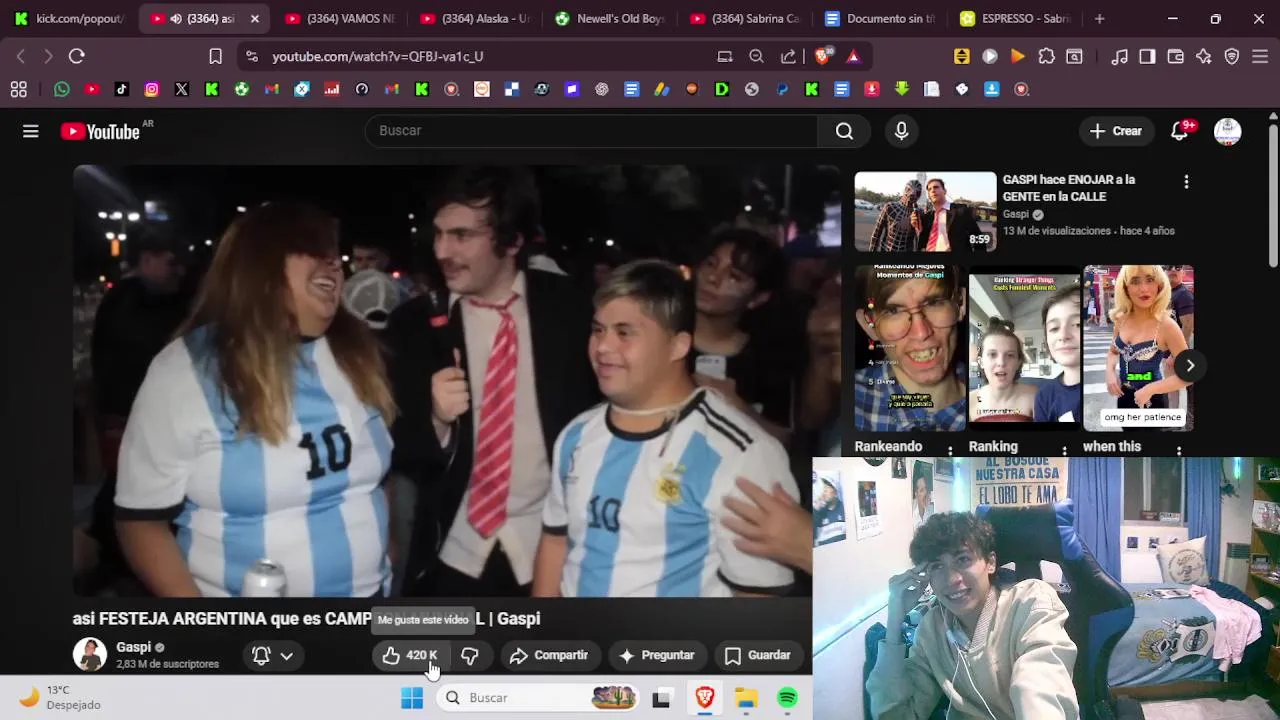Open 'GASPI hace ENOJAR a la GENTE' title
1280x720 pixels.
point(1068,188)
